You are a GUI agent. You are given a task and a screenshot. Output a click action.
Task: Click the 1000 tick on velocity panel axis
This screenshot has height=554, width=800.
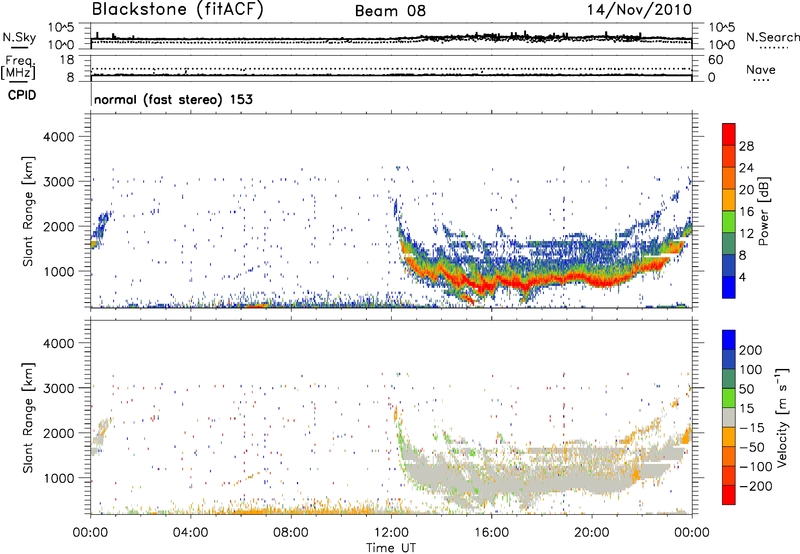click(x=58, y=478)
